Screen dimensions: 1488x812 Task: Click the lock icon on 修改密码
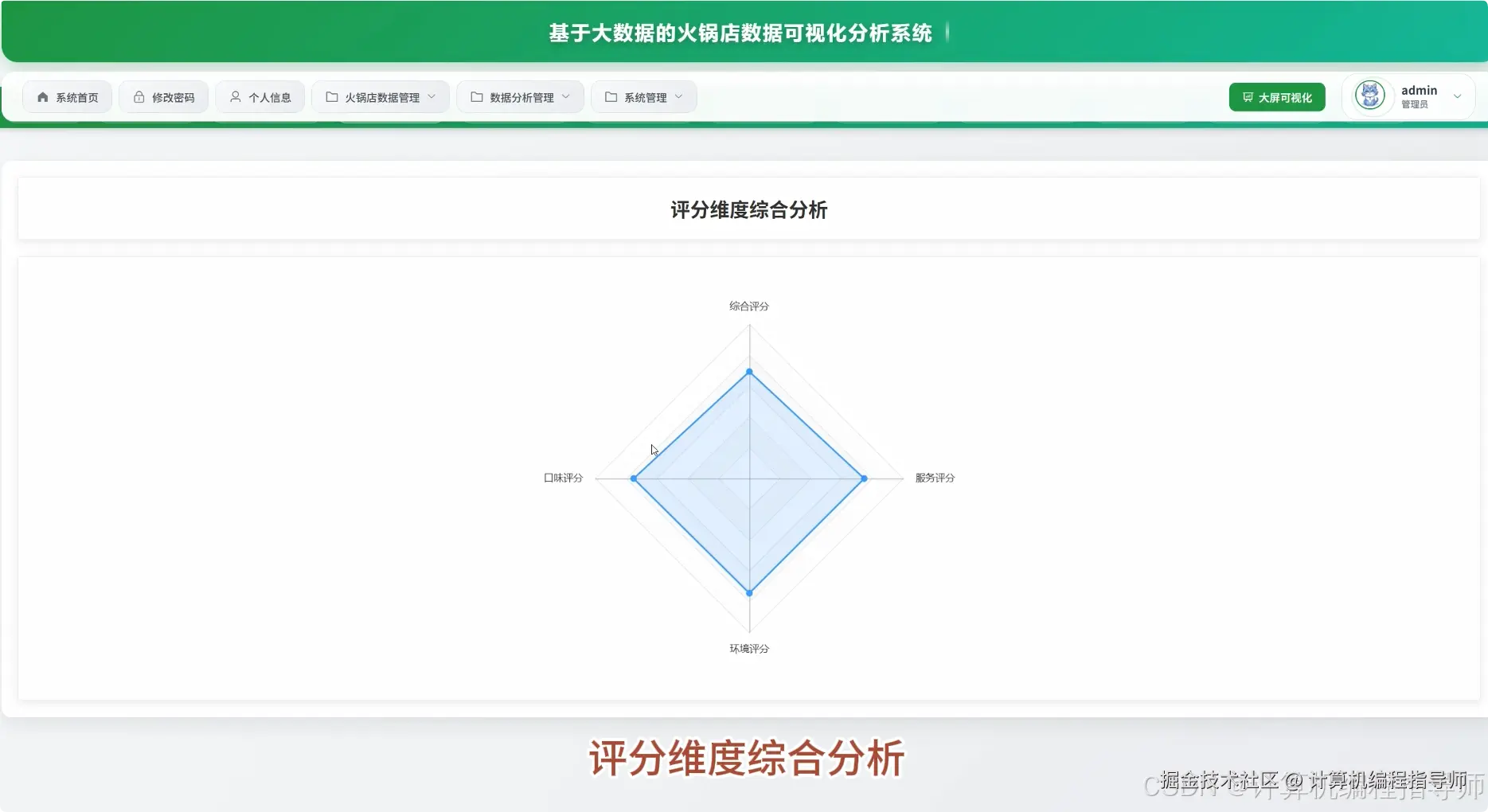(139, 96)
